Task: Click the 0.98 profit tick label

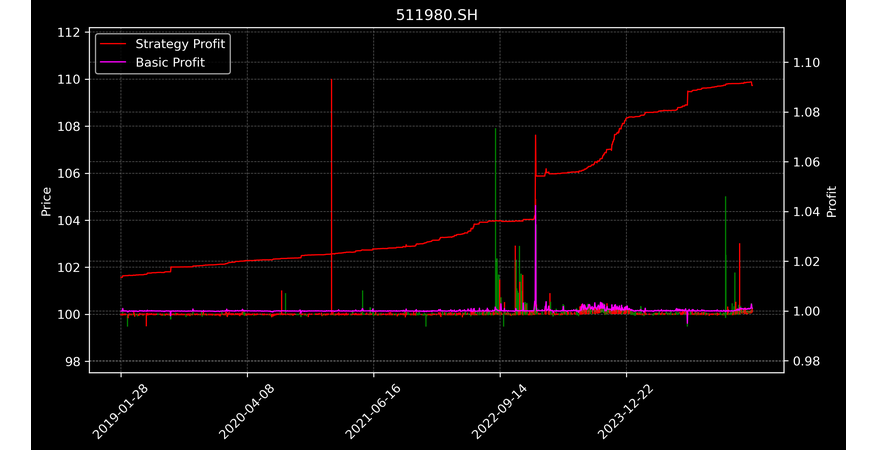Action: tap(806, 362)
